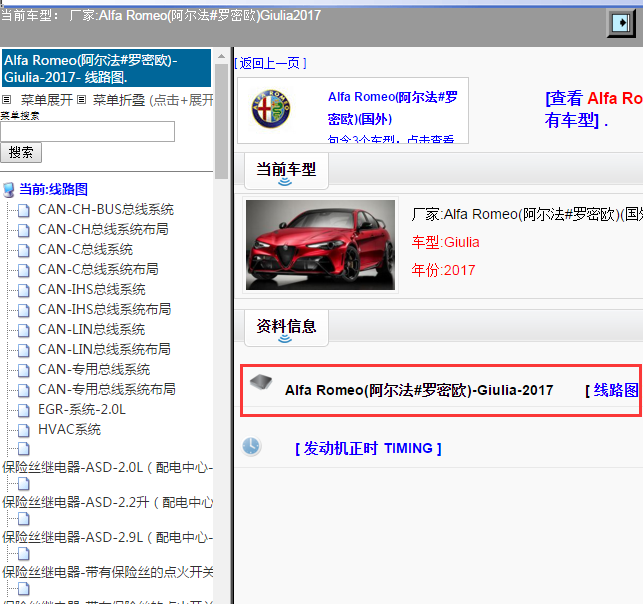Click the document icon next to CAN-IHS总线系统布局
Screen dimensions: 643x604
[x=24, y=310]
